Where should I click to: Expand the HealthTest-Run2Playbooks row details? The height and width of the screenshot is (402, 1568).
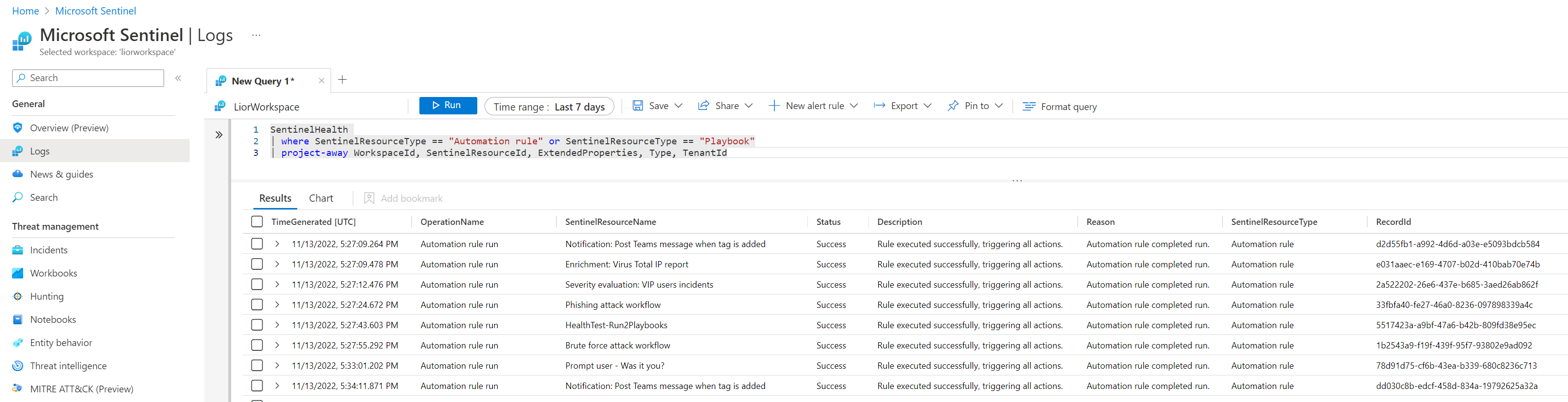277,325
